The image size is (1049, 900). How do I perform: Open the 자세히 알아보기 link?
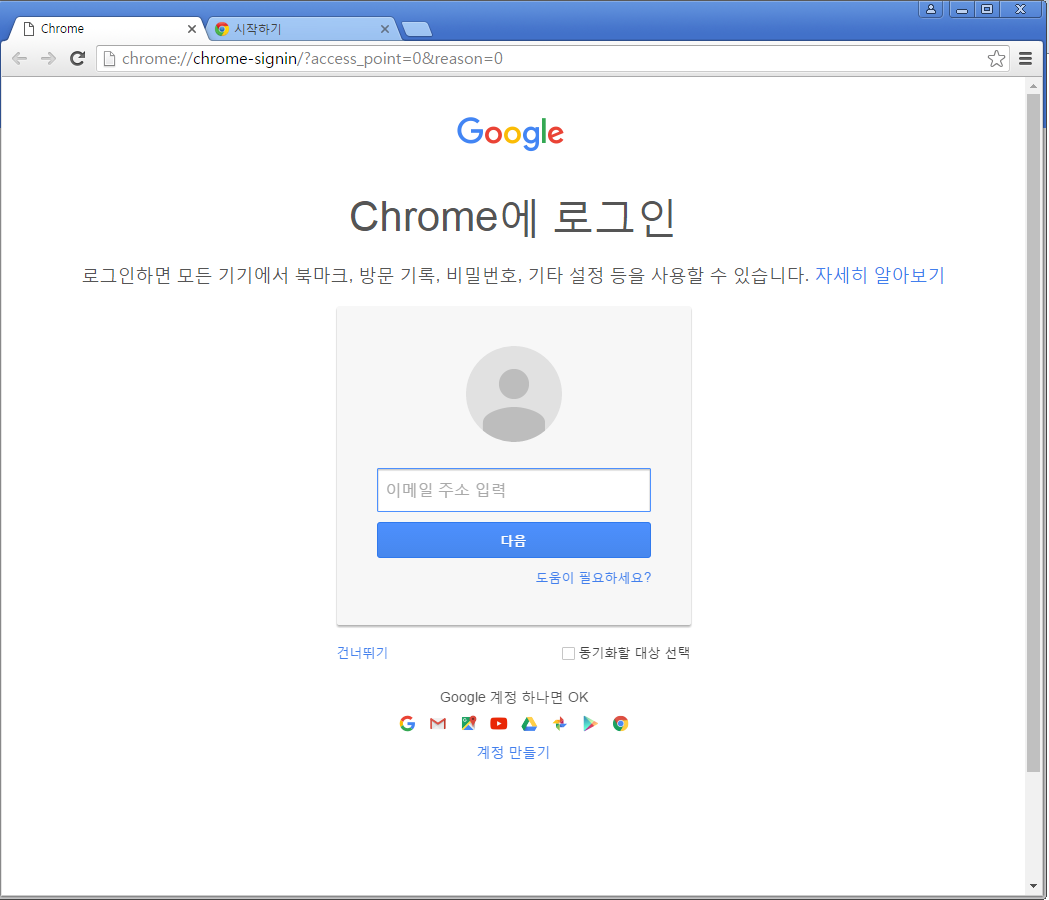point(879,275)
